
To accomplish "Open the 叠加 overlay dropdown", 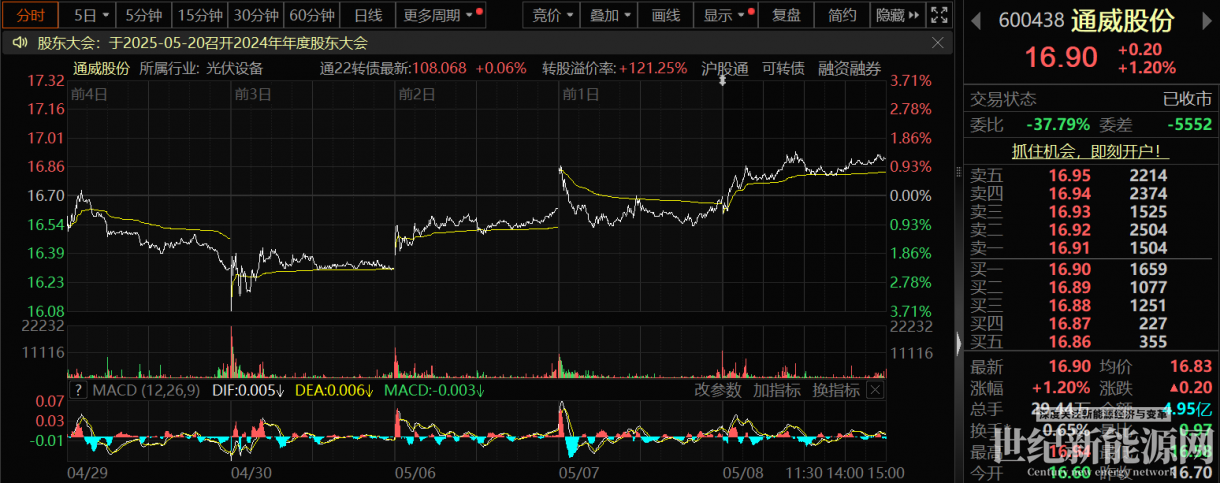I will (x=611, y=15).
